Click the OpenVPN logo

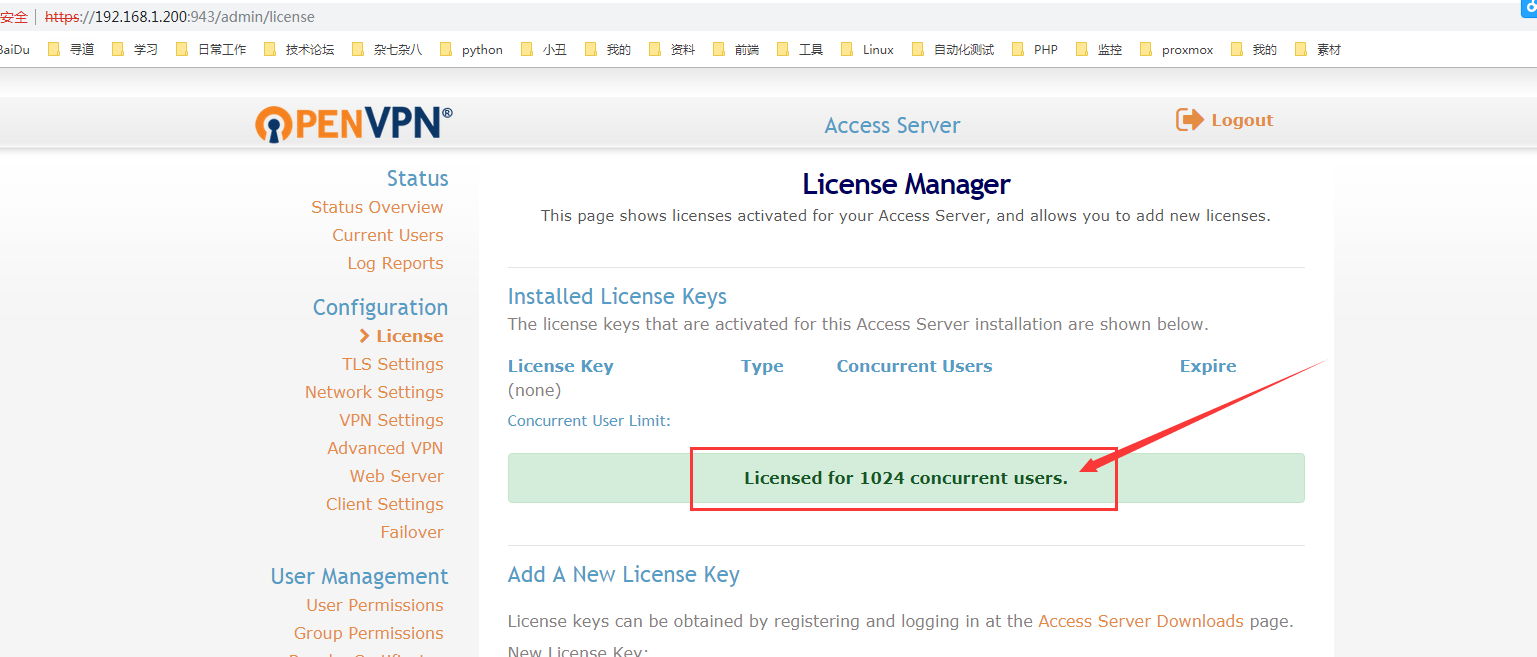(x=353, y=123)
